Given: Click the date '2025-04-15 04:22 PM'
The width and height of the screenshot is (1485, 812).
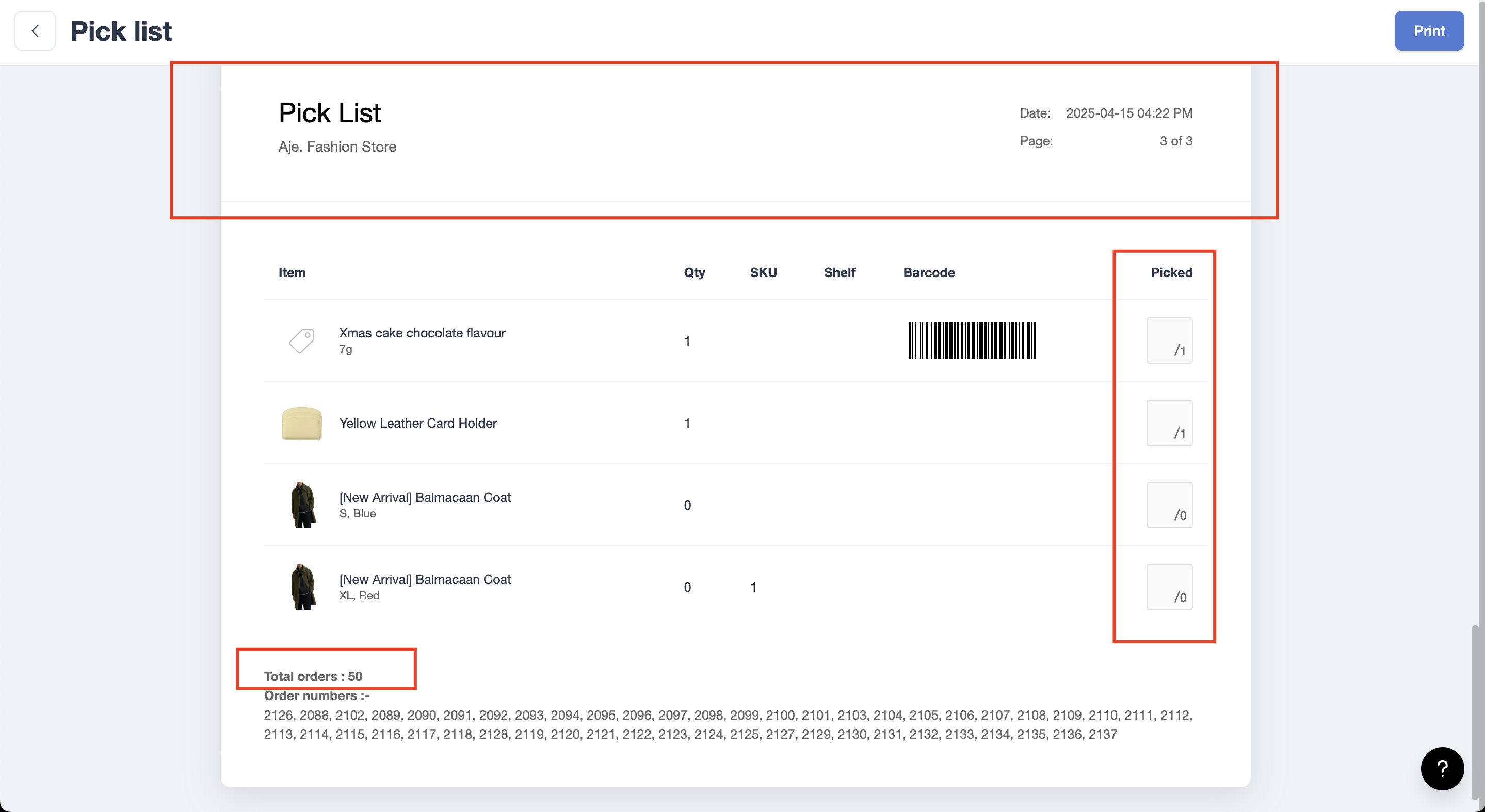Looking at the screenshot, I should 1129,113.
